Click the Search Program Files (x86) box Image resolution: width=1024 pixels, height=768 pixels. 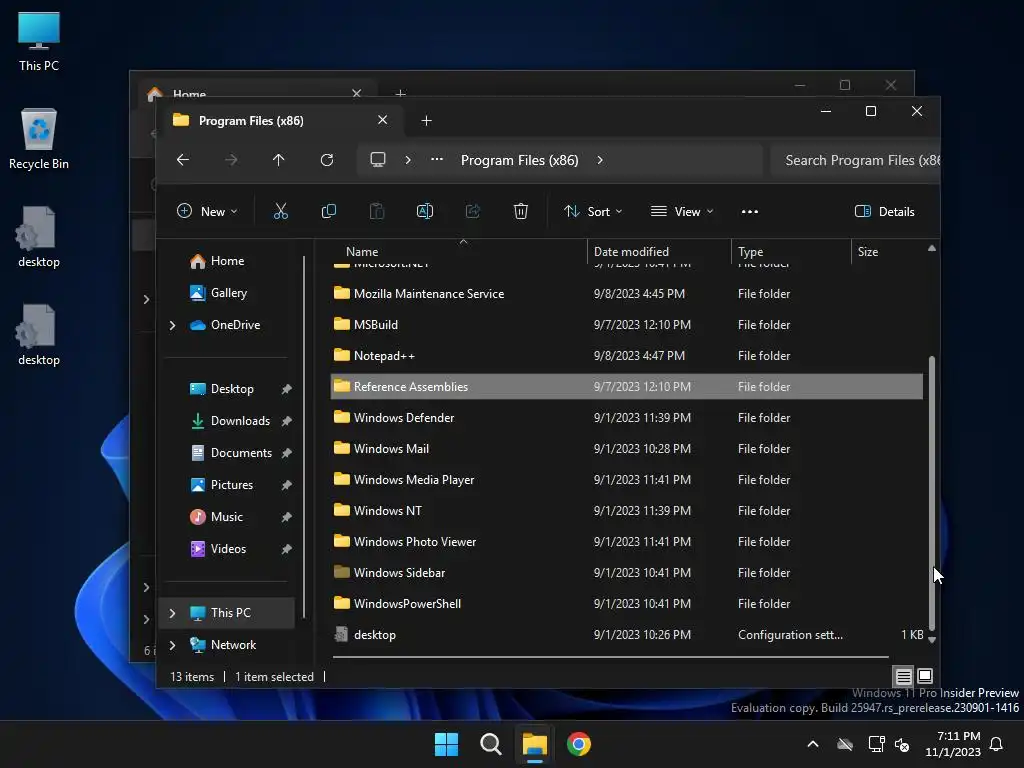tap(856, 161)
